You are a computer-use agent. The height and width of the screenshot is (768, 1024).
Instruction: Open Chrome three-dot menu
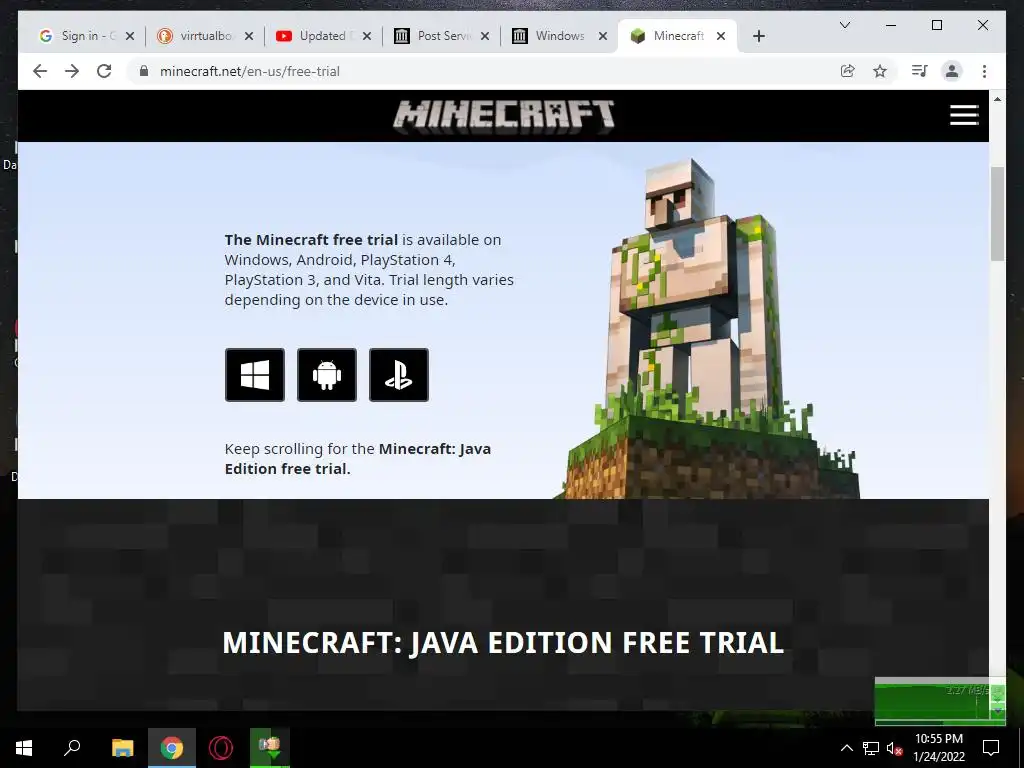point(984,71)
